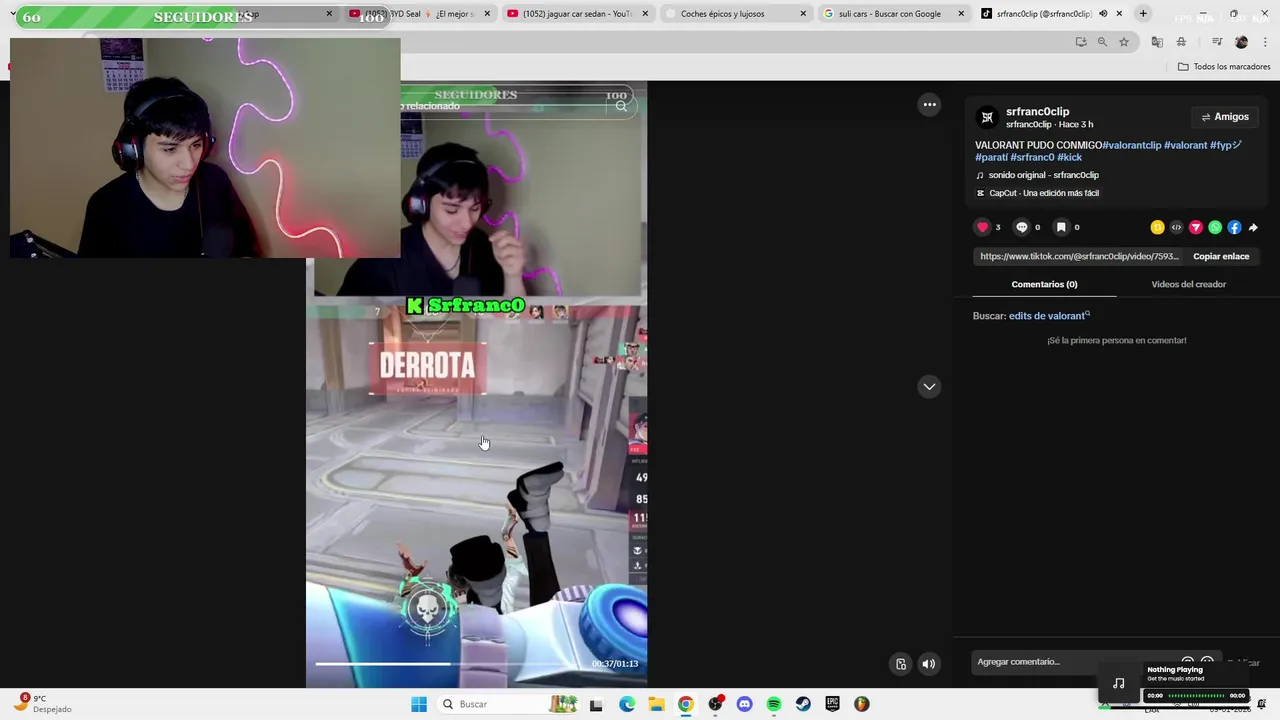Switch to Comentarios (0) tab
1280x720 pixels.
pyautogui.click(x=1044, y=284)
